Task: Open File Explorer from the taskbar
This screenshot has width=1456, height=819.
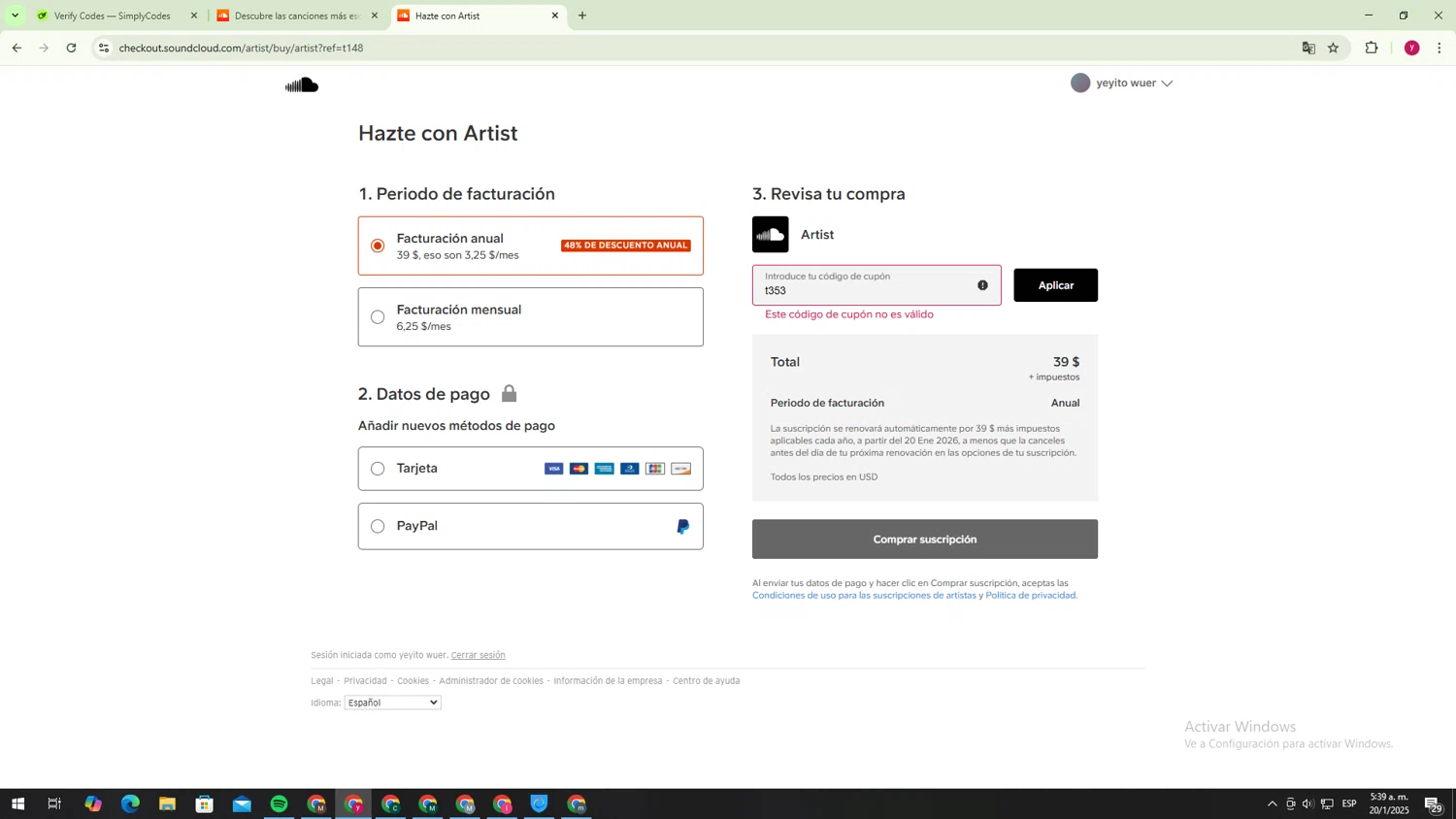Action: pos(167,803)
